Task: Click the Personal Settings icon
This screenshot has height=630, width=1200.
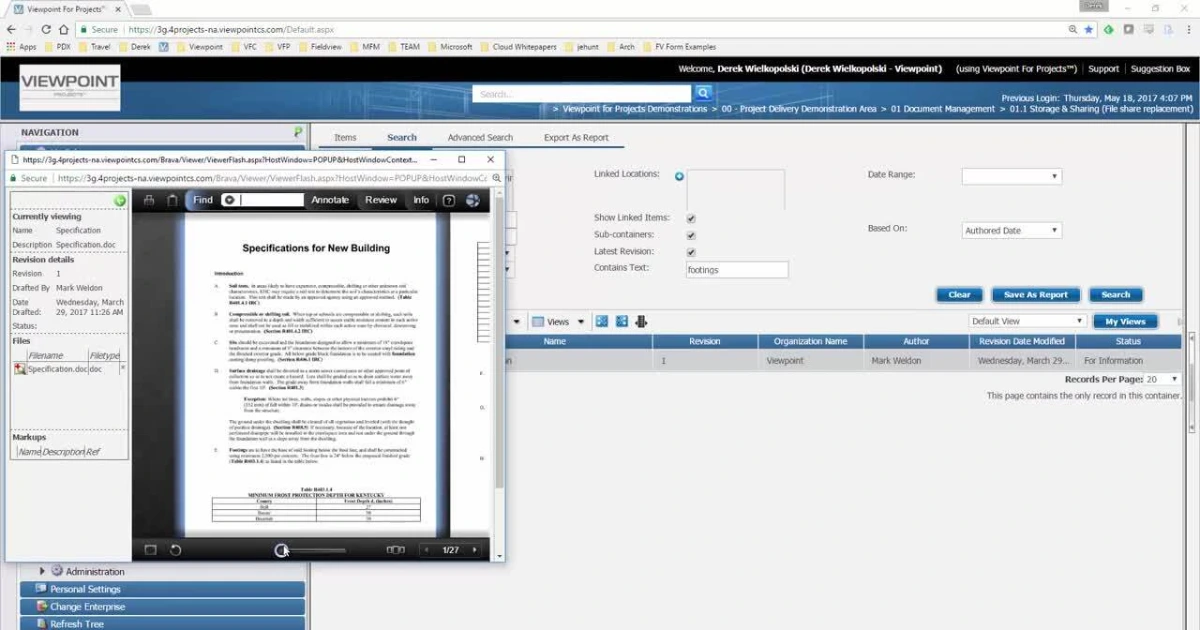Action: pos(41,589)
